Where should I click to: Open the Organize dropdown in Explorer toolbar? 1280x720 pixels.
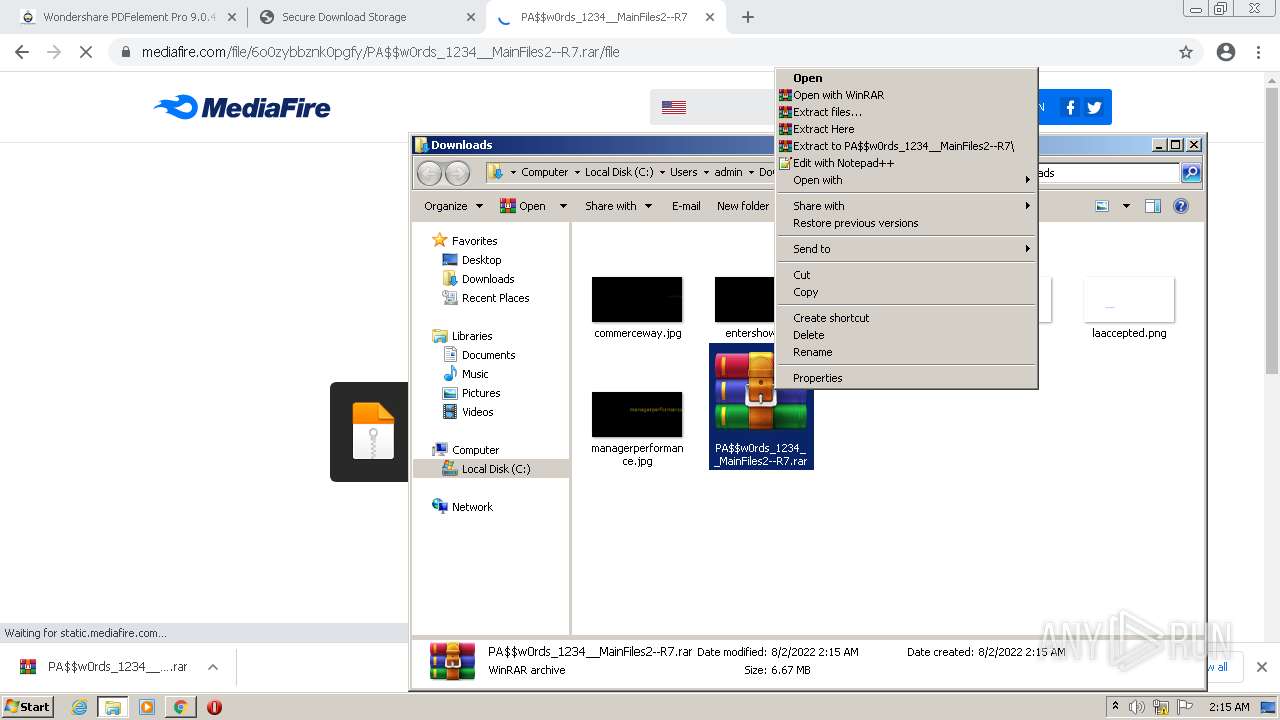(x=453, y=206)
